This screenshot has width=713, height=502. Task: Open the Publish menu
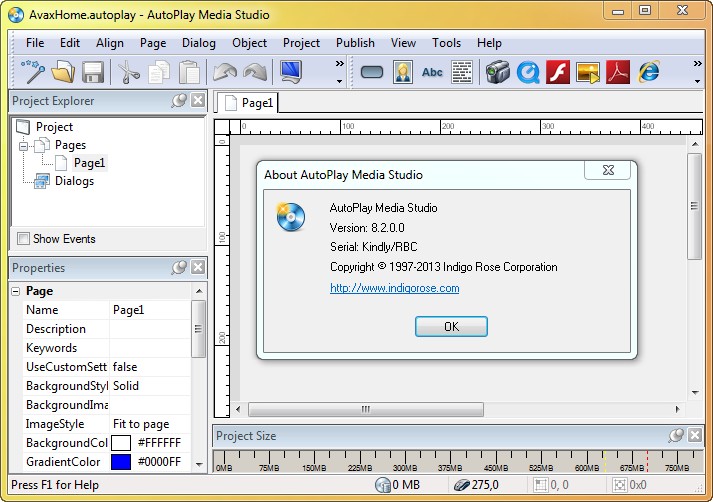355,43
